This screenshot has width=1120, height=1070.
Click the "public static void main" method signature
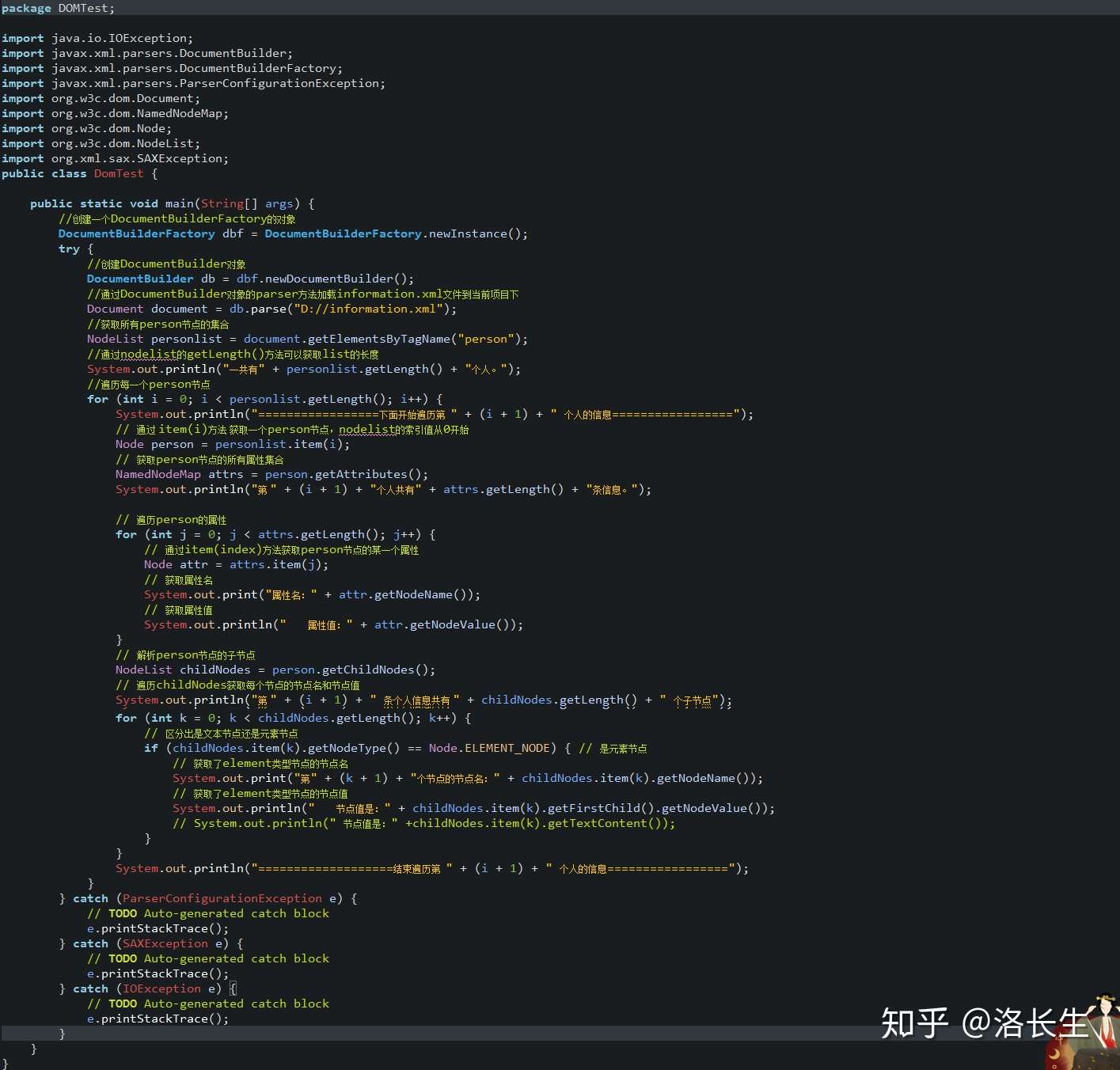pos(172,203)
